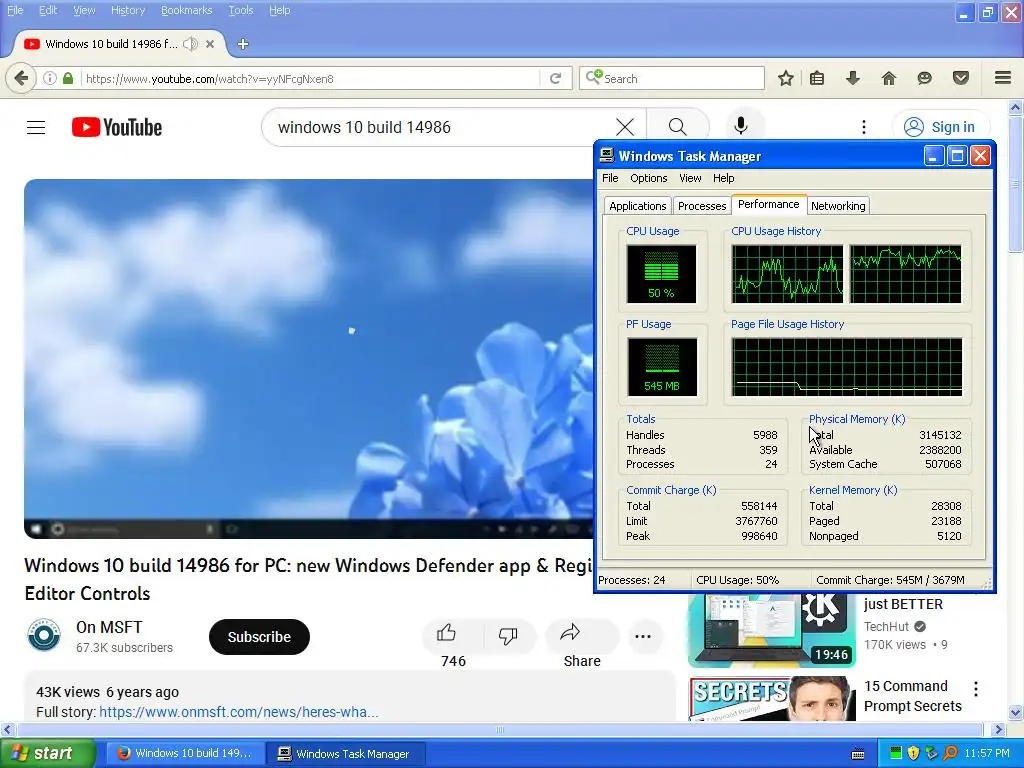This screenshot has height=768, width=1024.
Task: Click the video player area
Action: click(308, 359)
